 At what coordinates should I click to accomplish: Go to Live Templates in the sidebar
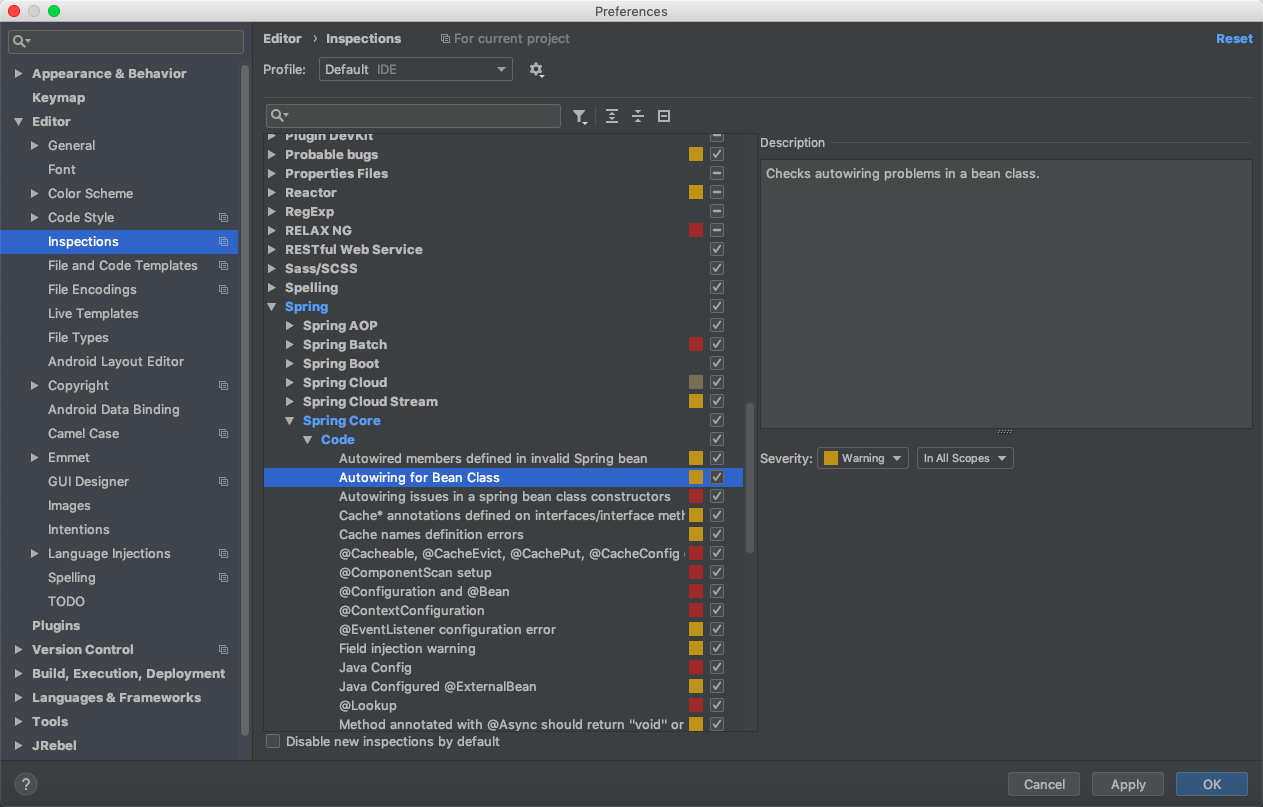[93, 314]
